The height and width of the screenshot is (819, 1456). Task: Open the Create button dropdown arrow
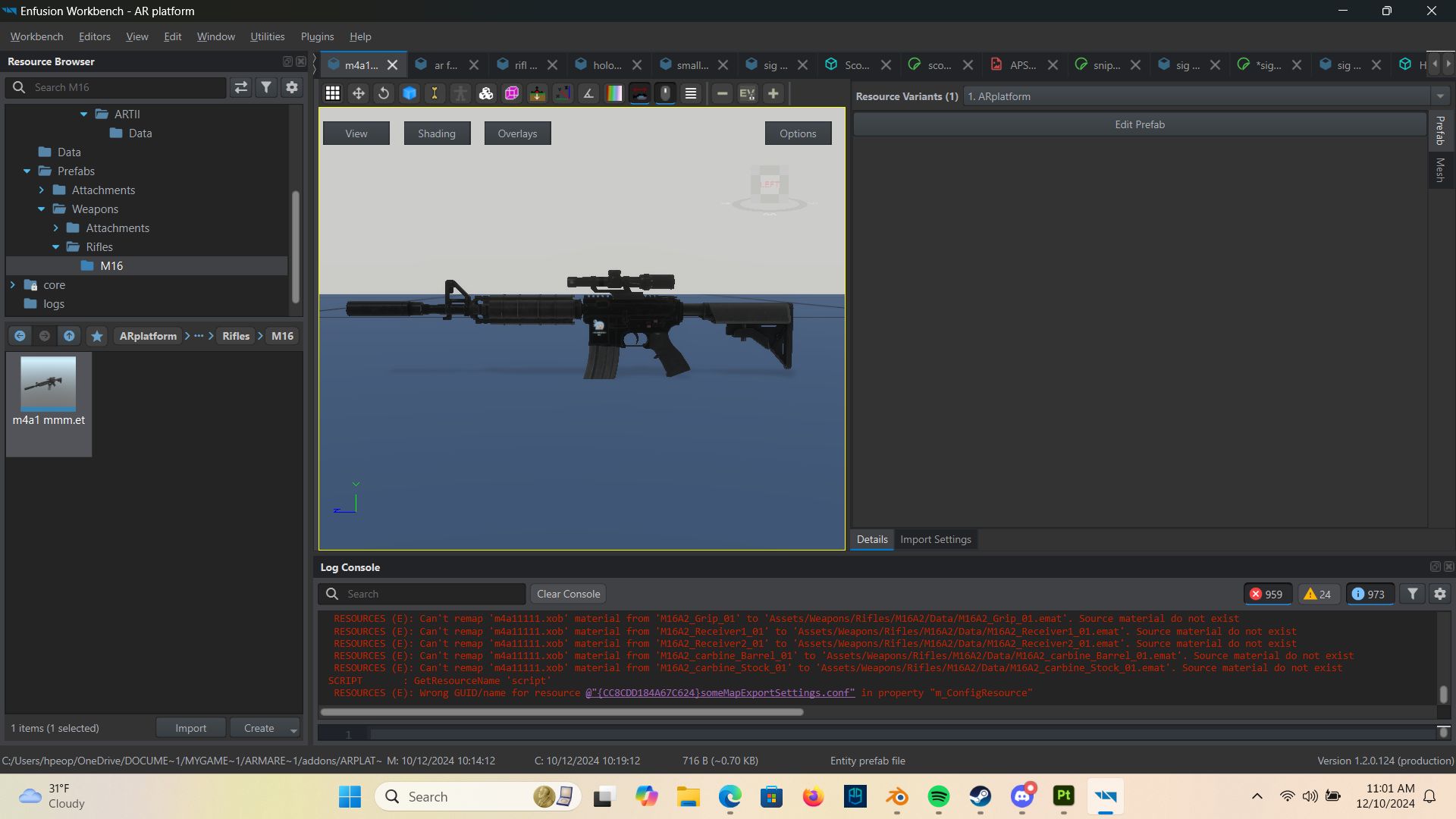click(x=293, y=728)
